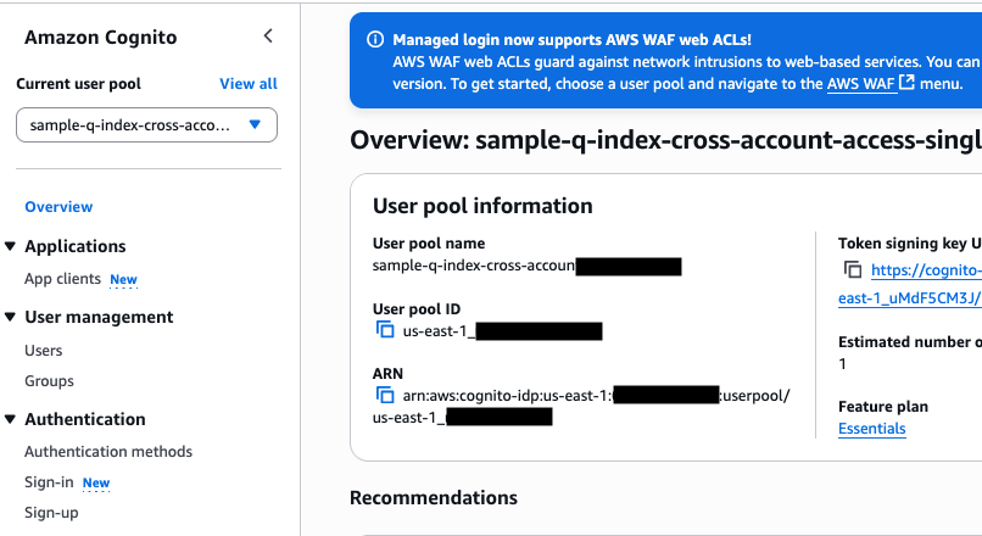
Task: Copy the Token signing key URL
Action: pyautogui.click(x=852, y=270)
